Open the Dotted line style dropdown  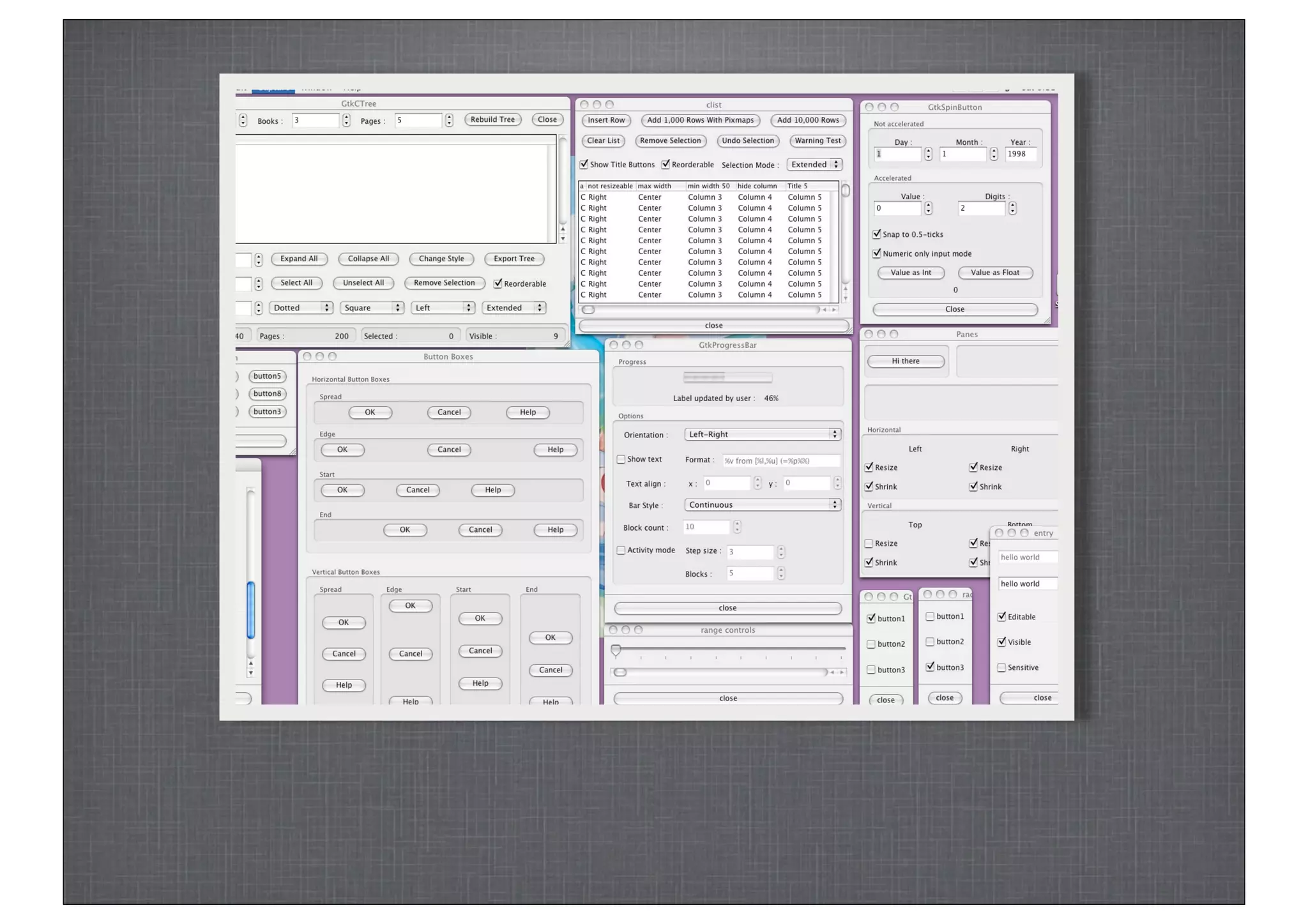[x=301, y=308]
